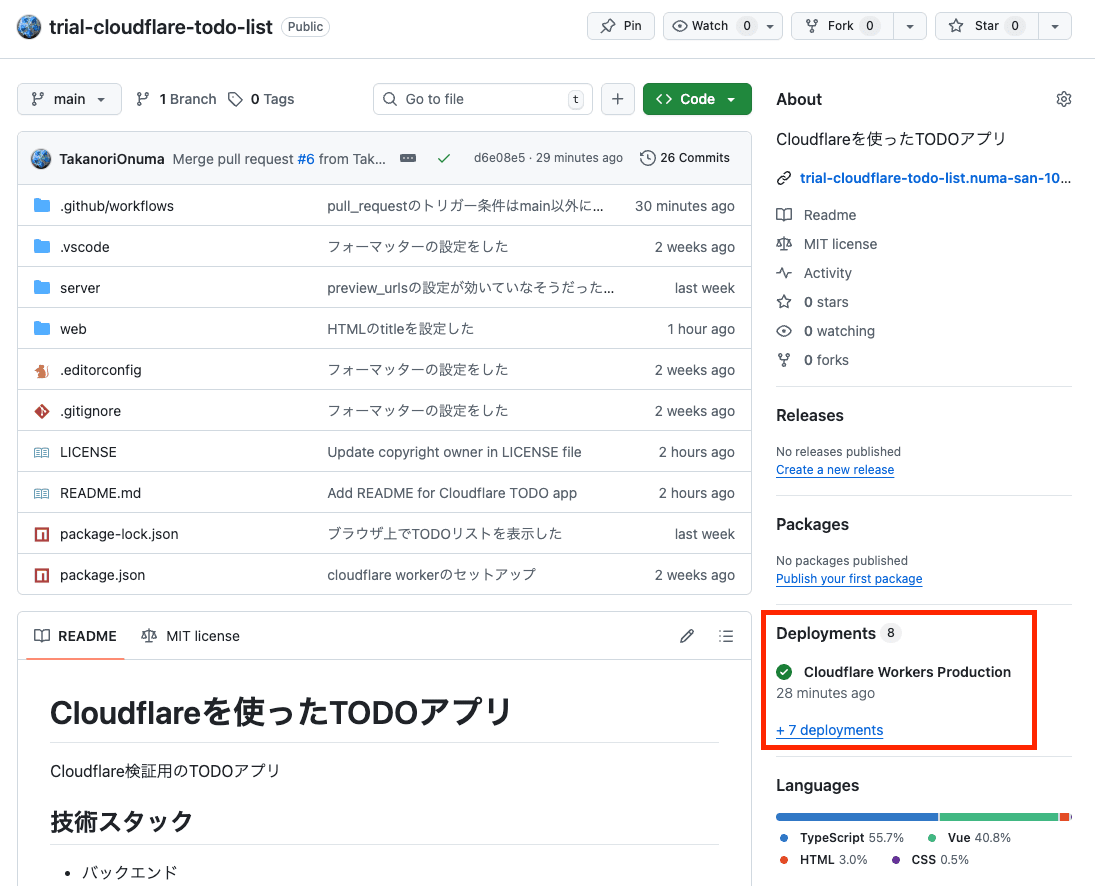Open commit 'cloudflare workerのセットアップ'
Viewport: 1095px width, 886px height.
431,575
